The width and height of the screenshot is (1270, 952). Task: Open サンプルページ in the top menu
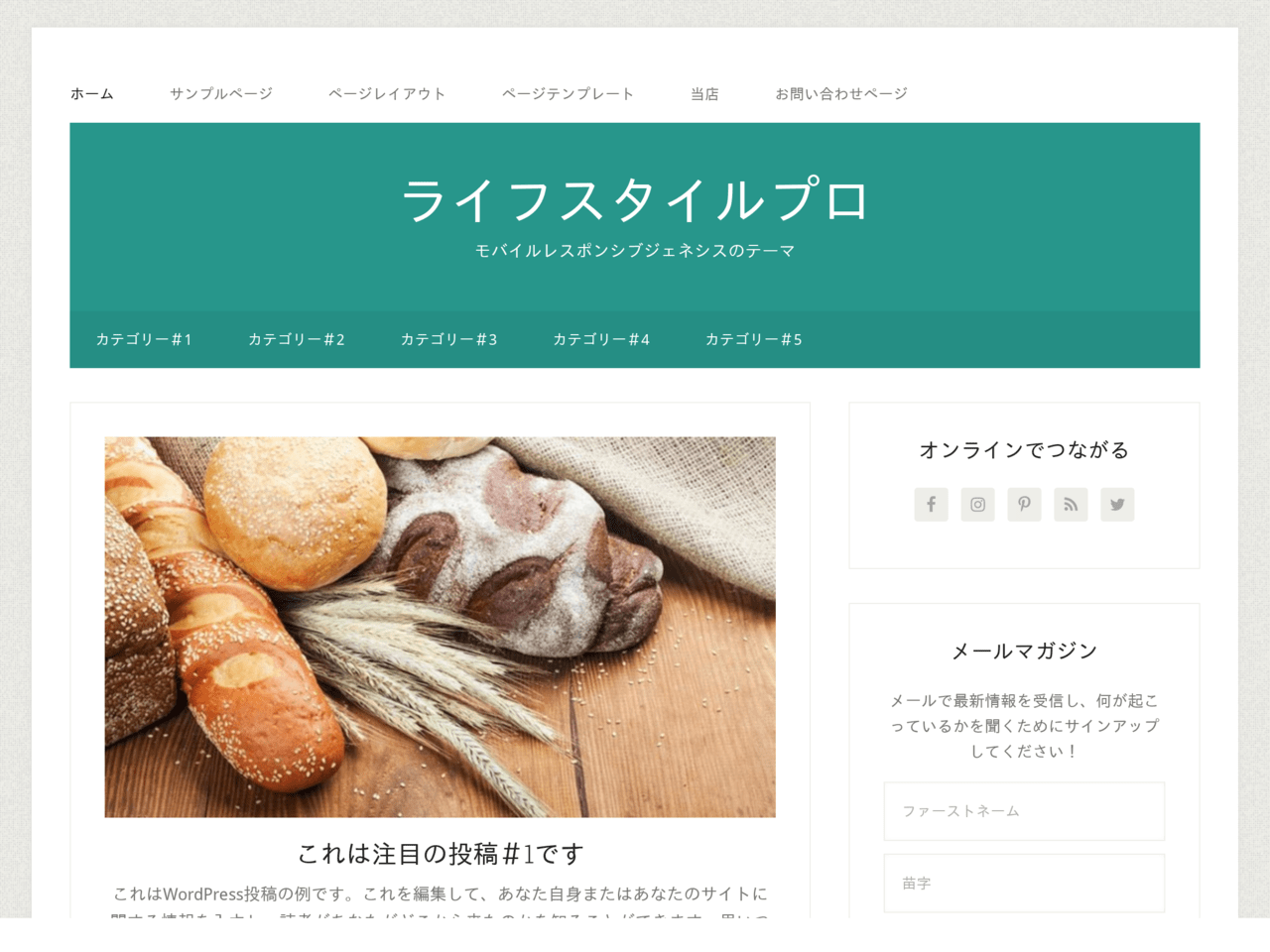[221, 94]
